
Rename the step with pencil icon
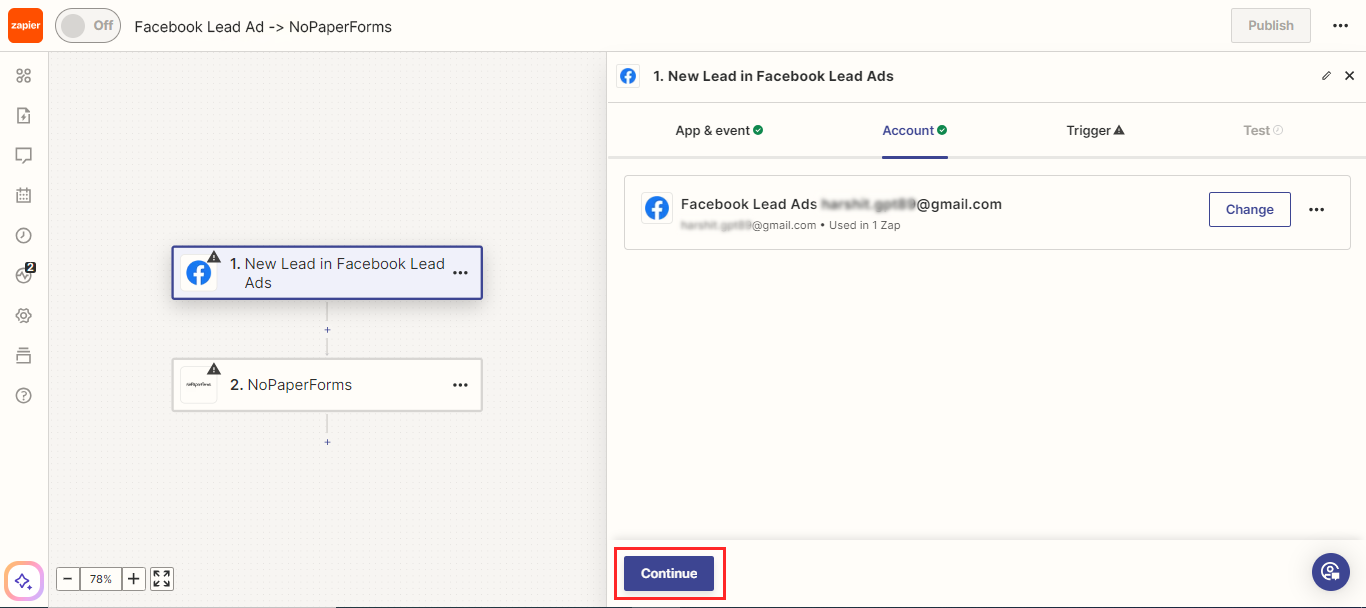[1326, 76]
